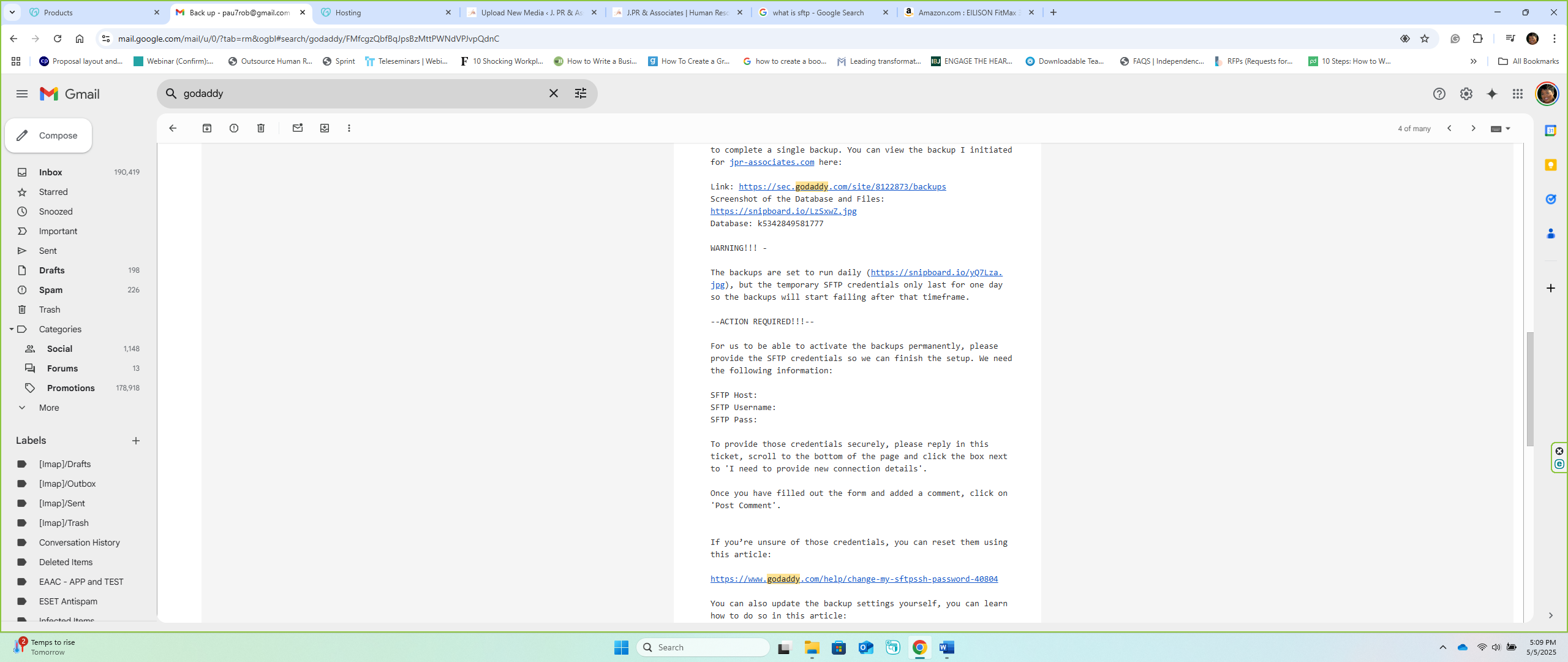
Task: Show all bookmarks overflow chevron
Action: point(1473,61)
